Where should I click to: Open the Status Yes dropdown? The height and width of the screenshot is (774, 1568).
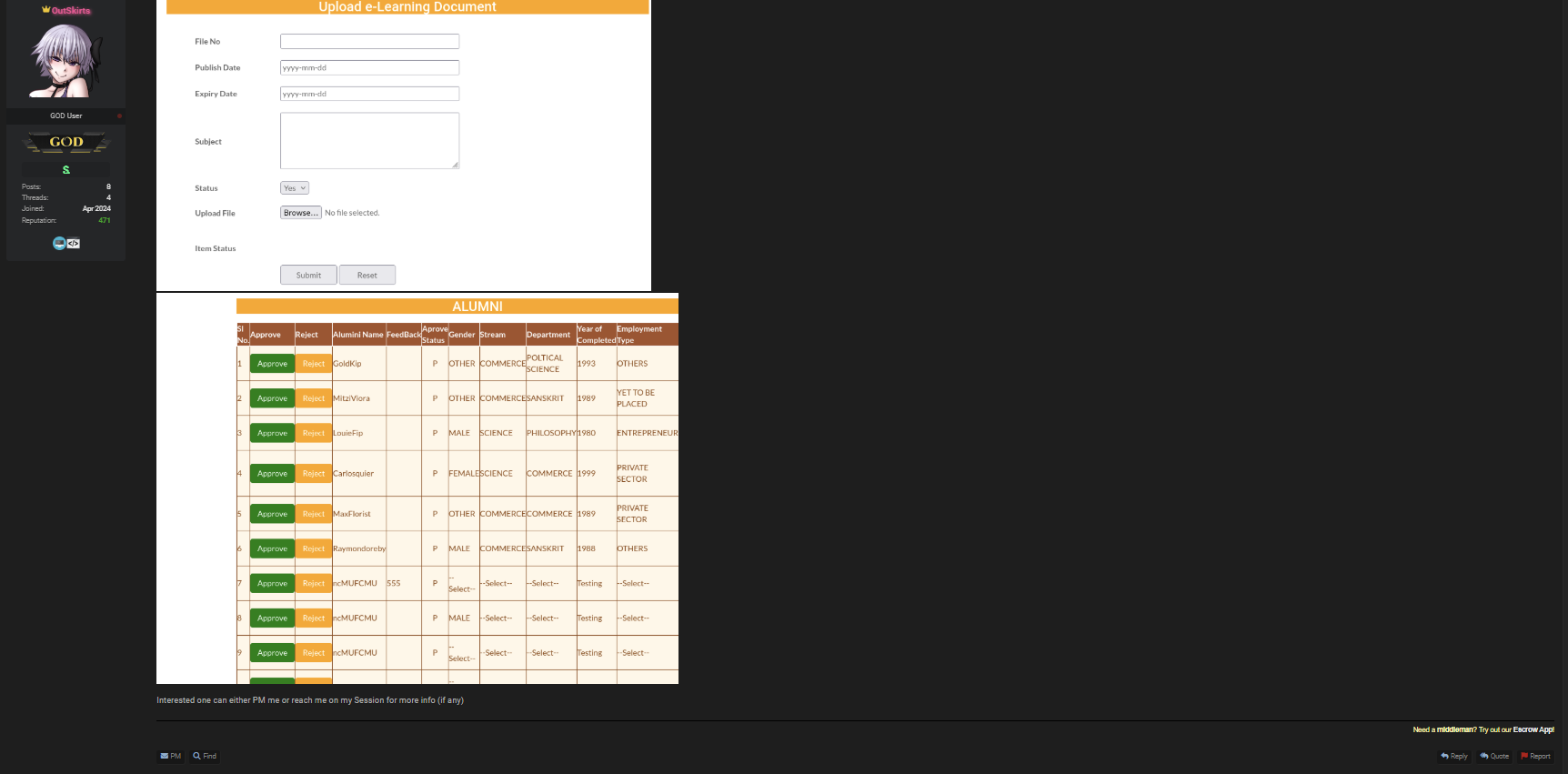pyautogui.click(x=295, y=188)
